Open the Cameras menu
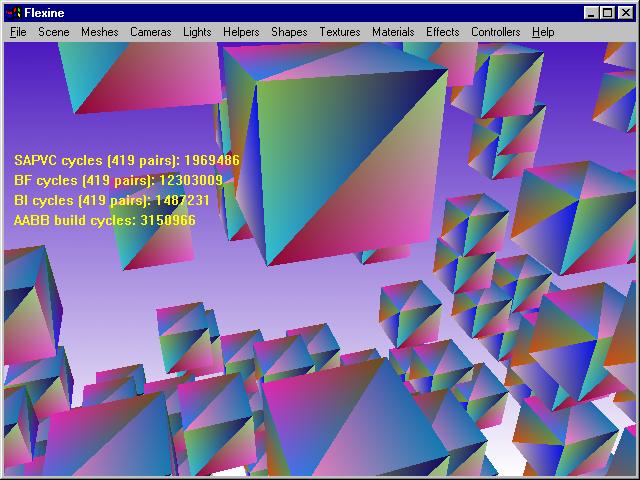This screenshot has height=480, width=640. [151, 32]
